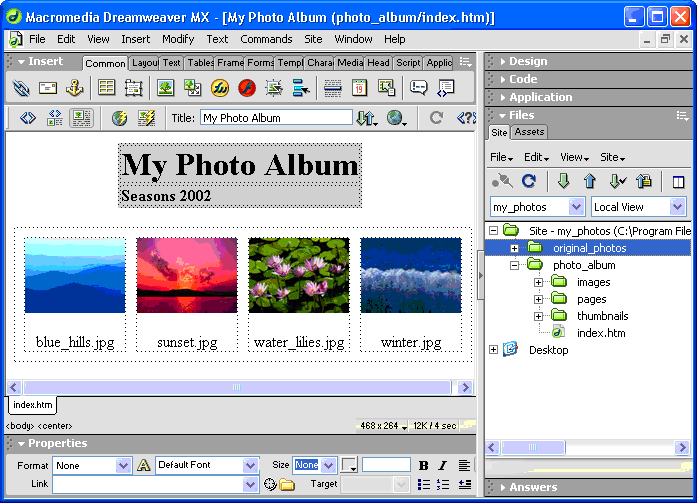Screen dimensions: 697x503
Task: Refresh the Site file list
Action: (x=529, y=181)
